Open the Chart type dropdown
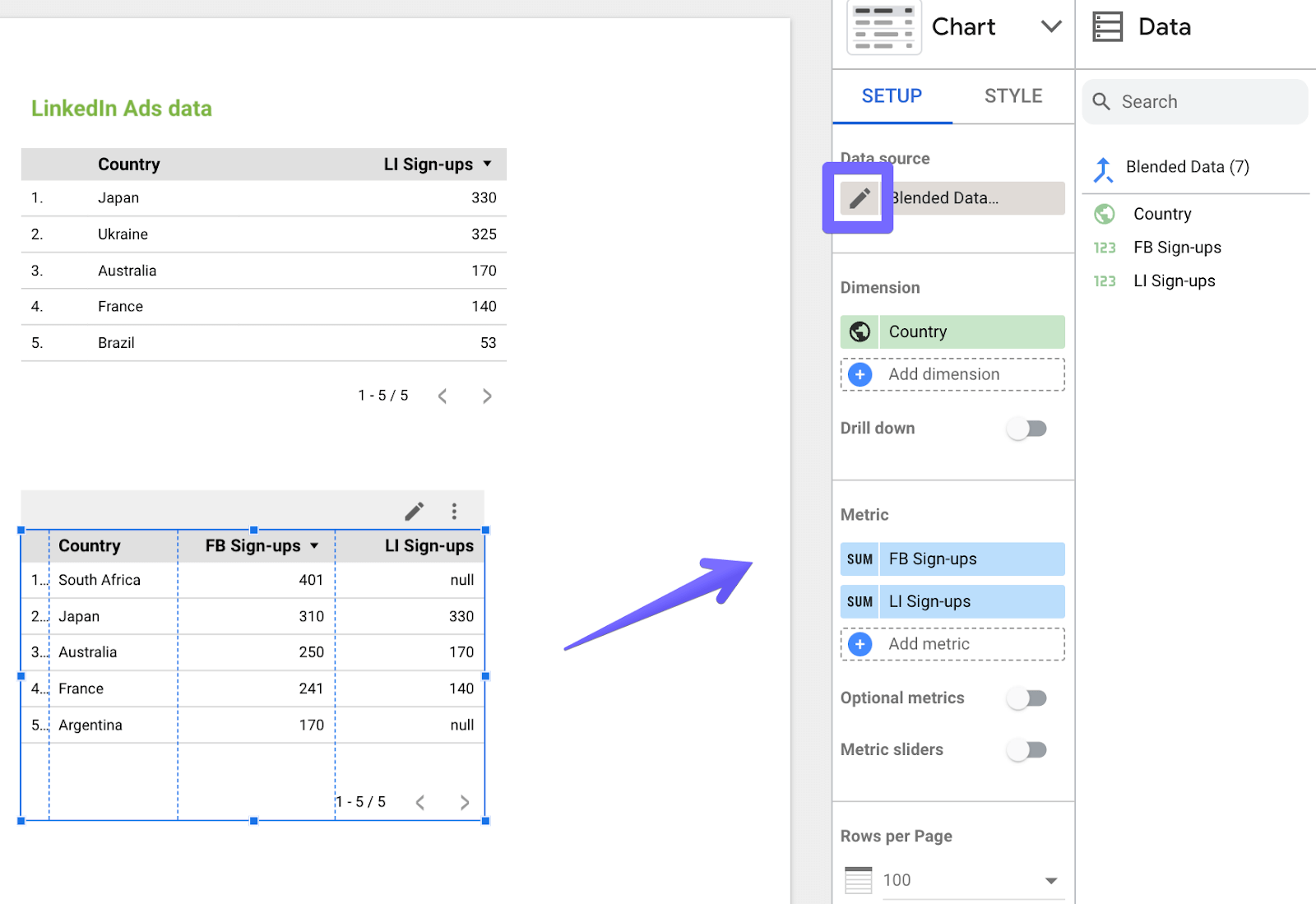This screenshot has height=904, width=1316. tap(1051, 25)
